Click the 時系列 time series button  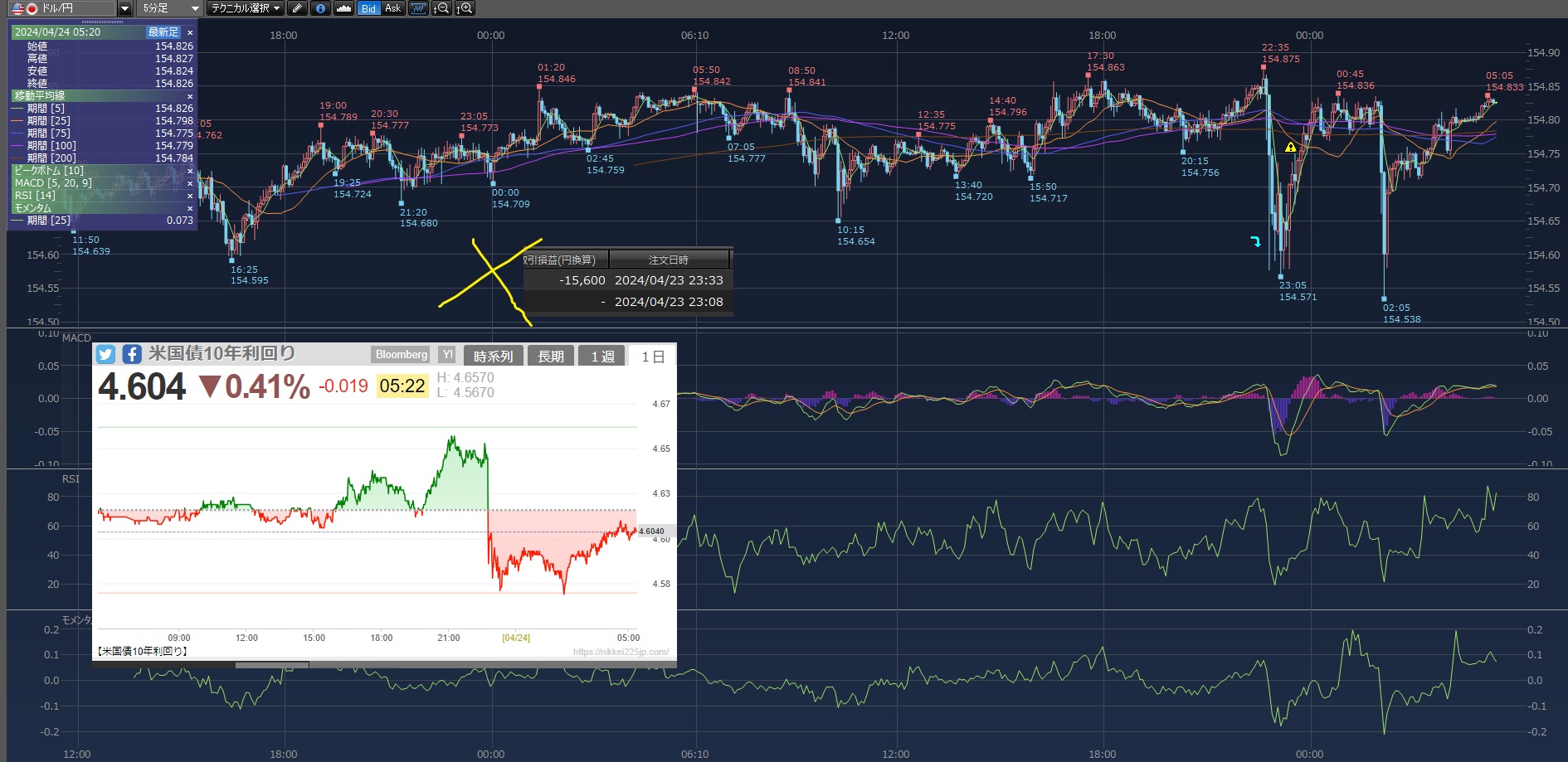(x=493, y=357)
